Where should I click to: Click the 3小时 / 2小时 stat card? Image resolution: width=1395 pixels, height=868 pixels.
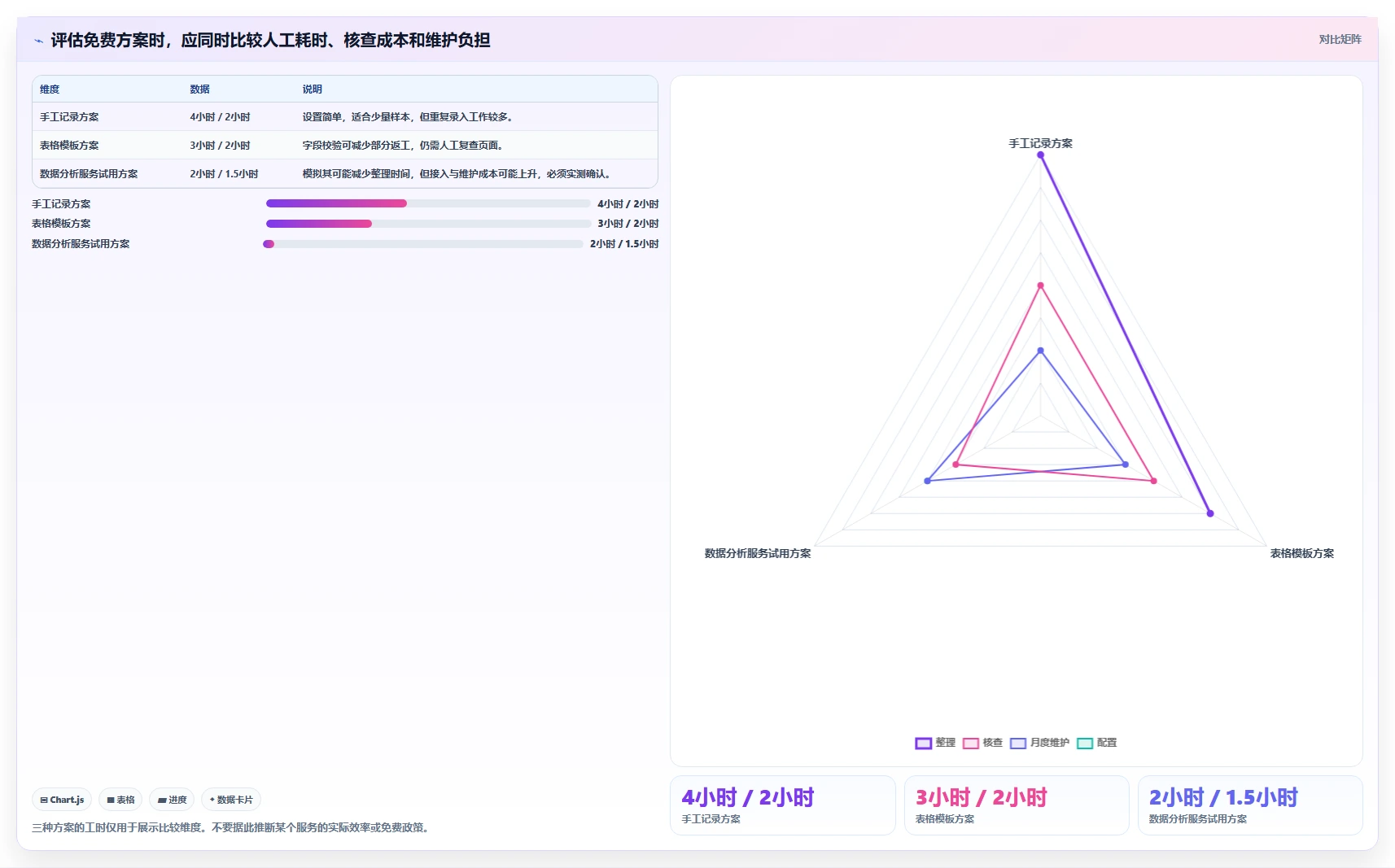[x=1017, y=805]
